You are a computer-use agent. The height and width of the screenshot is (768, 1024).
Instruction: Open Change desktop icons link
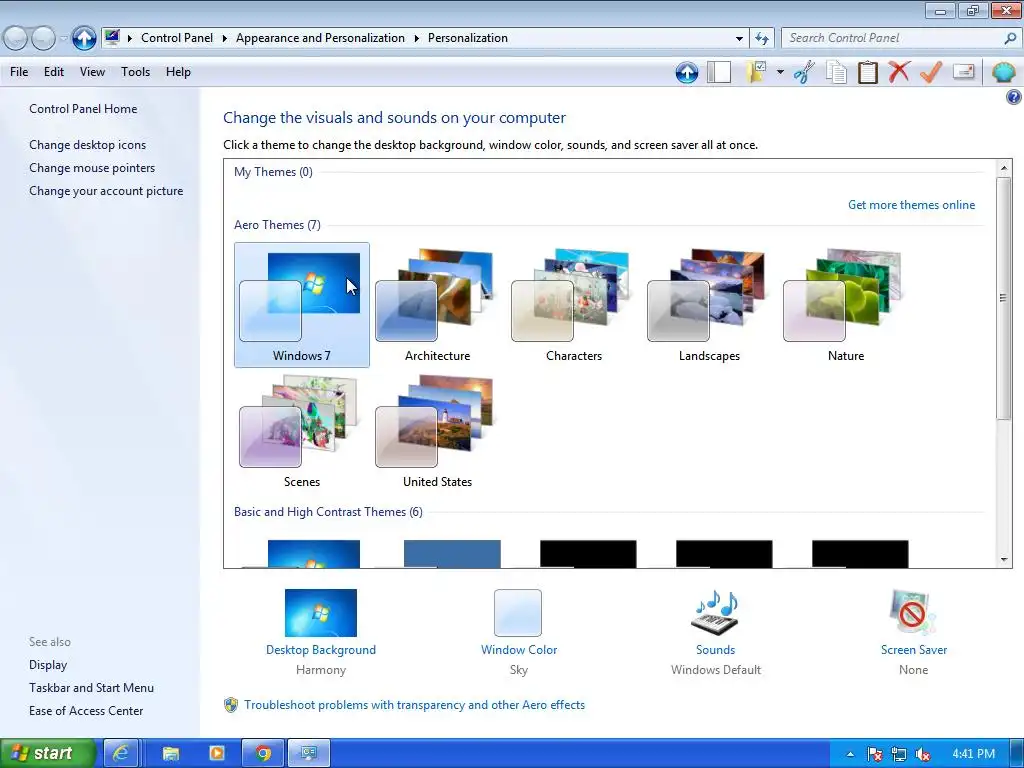click(x=88, y=145)
